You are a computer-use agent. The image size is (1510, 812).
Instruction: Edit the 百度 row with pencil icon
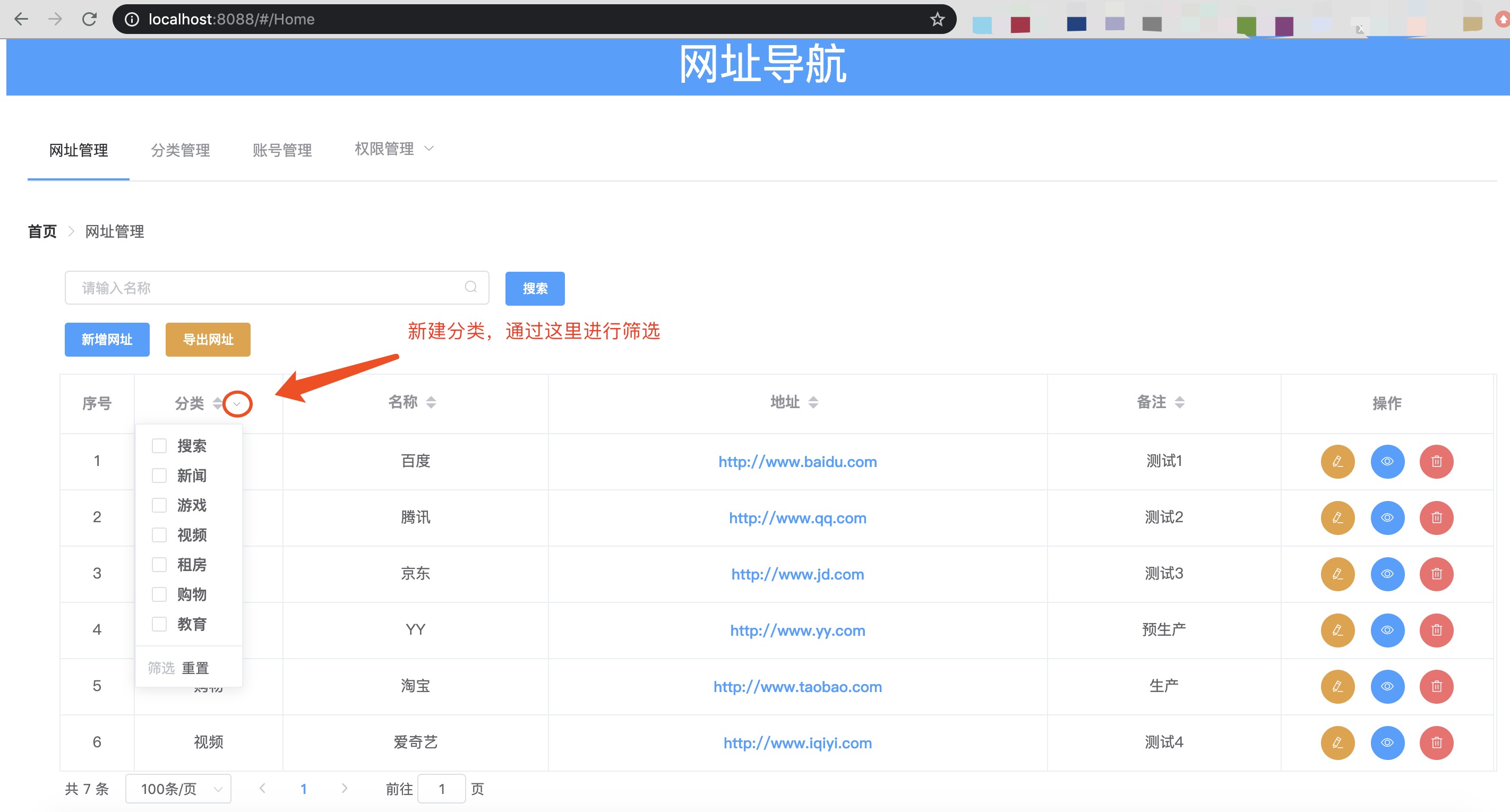(x=1337, y=462)
